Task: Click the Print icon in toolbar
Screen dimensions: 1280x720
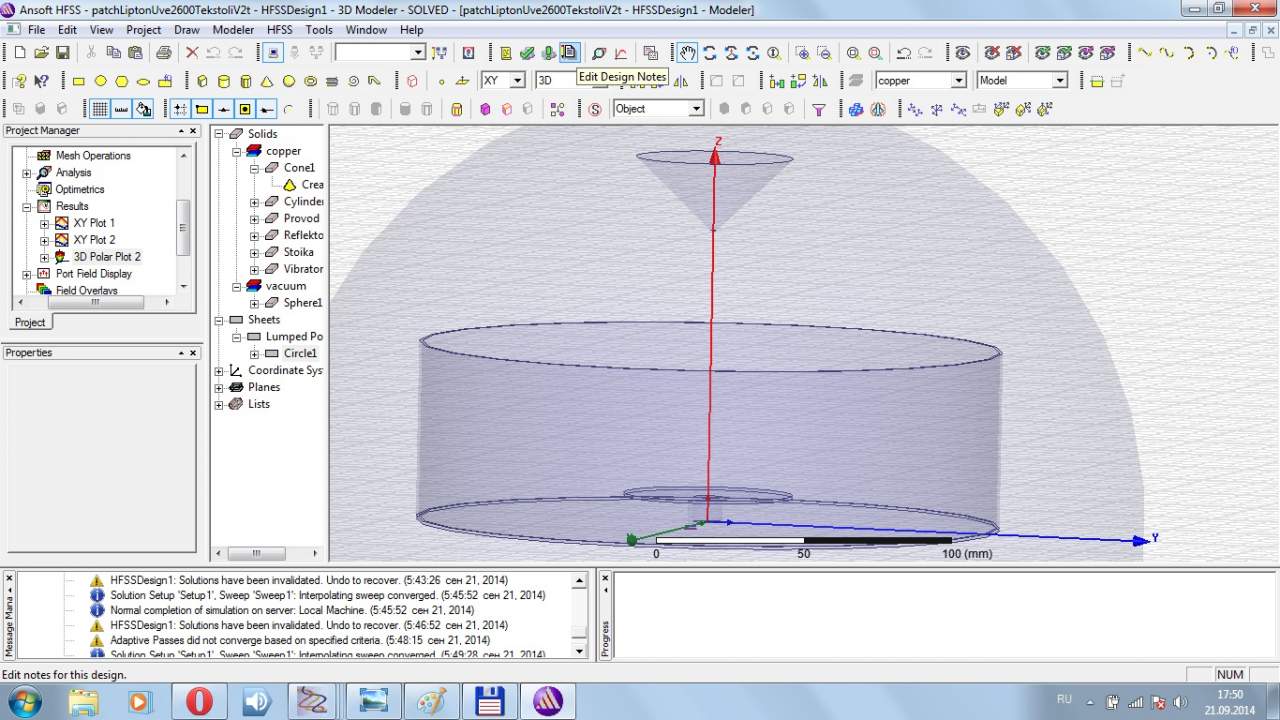Action: click(x=163, y=52)
